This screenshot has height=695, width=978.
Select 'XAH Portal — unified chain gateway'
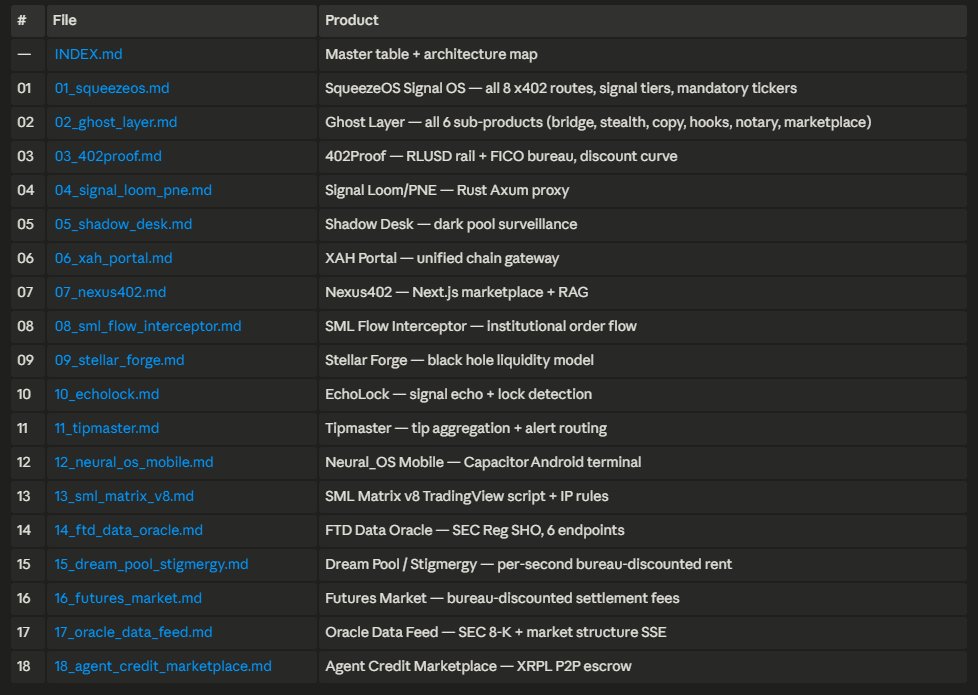point(442,258)
